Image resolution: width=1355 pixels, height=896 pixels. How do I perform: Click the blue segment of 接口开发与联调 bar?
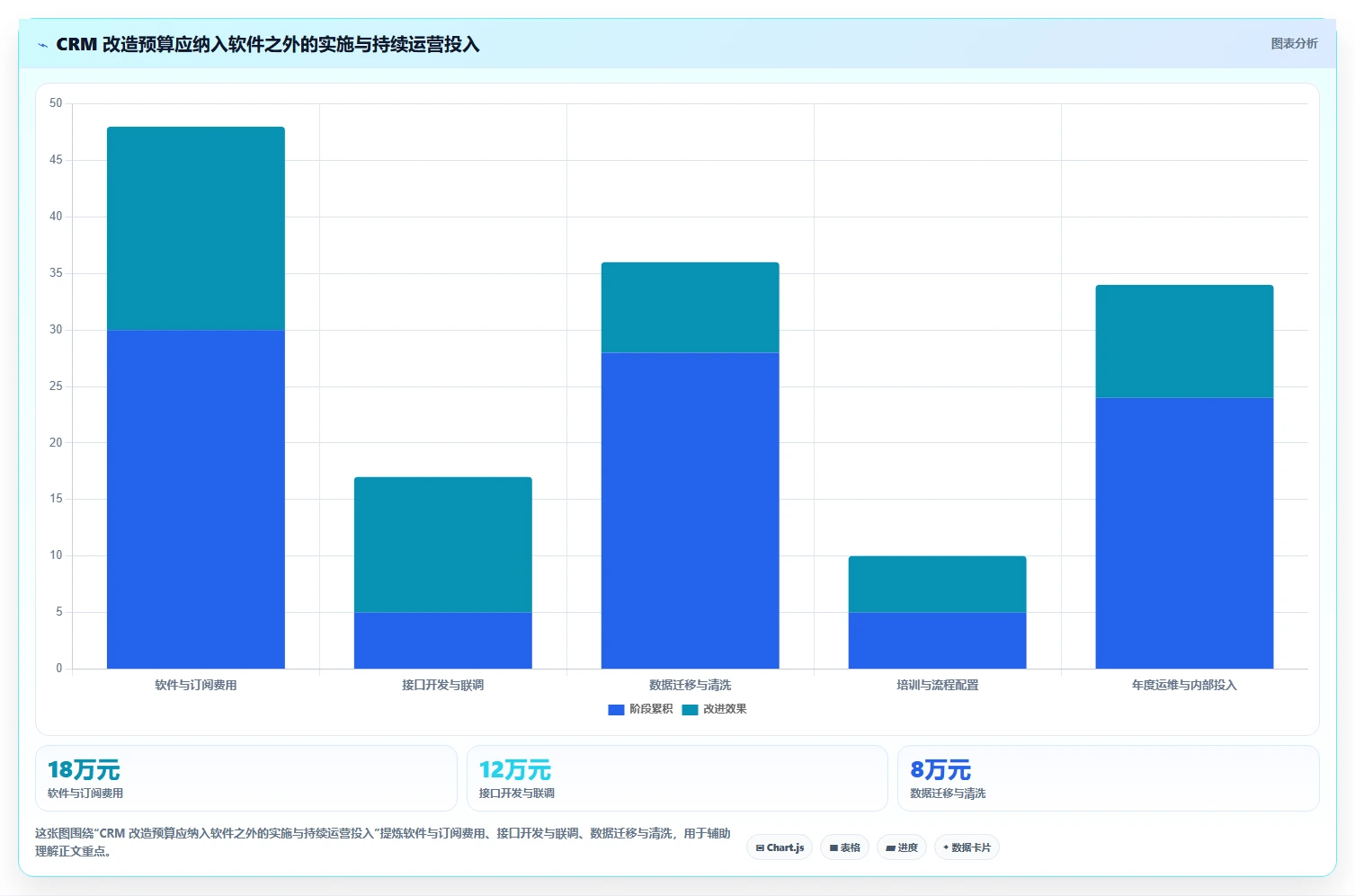(443, 640)
